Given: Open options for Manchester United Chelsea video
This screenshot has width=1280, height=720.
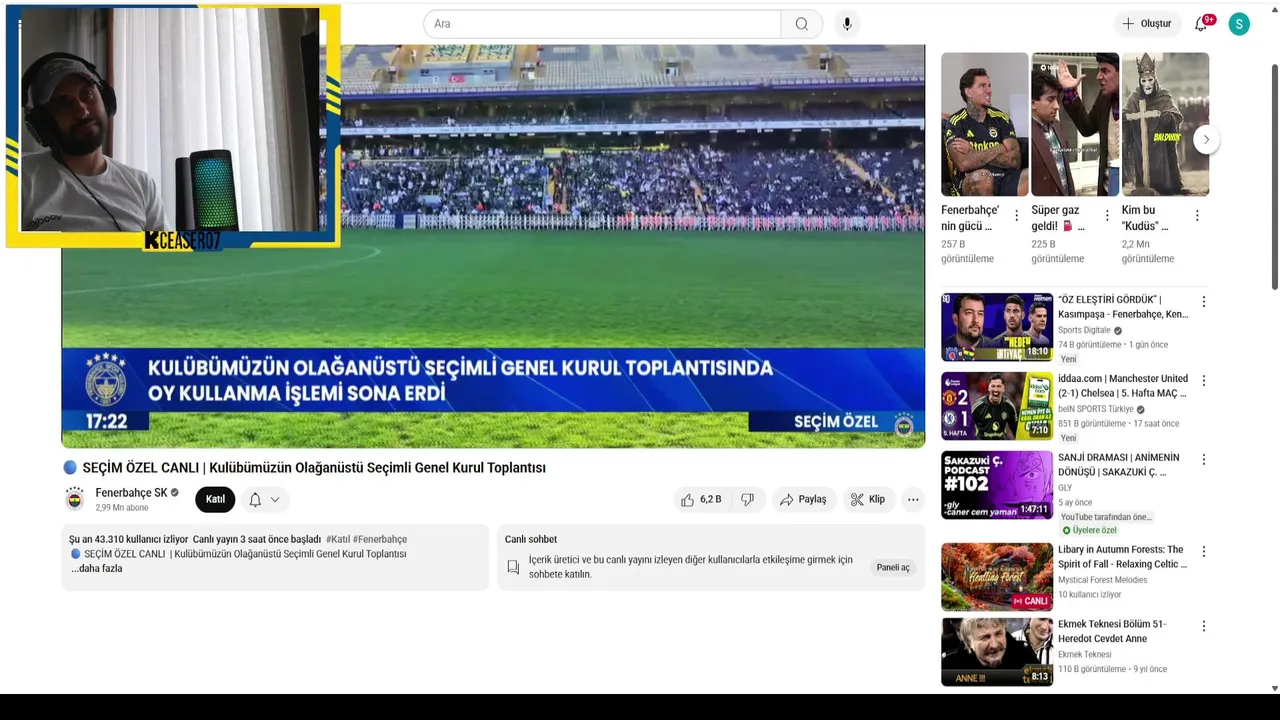Looking at the screenshot, I should (1204, 380).
